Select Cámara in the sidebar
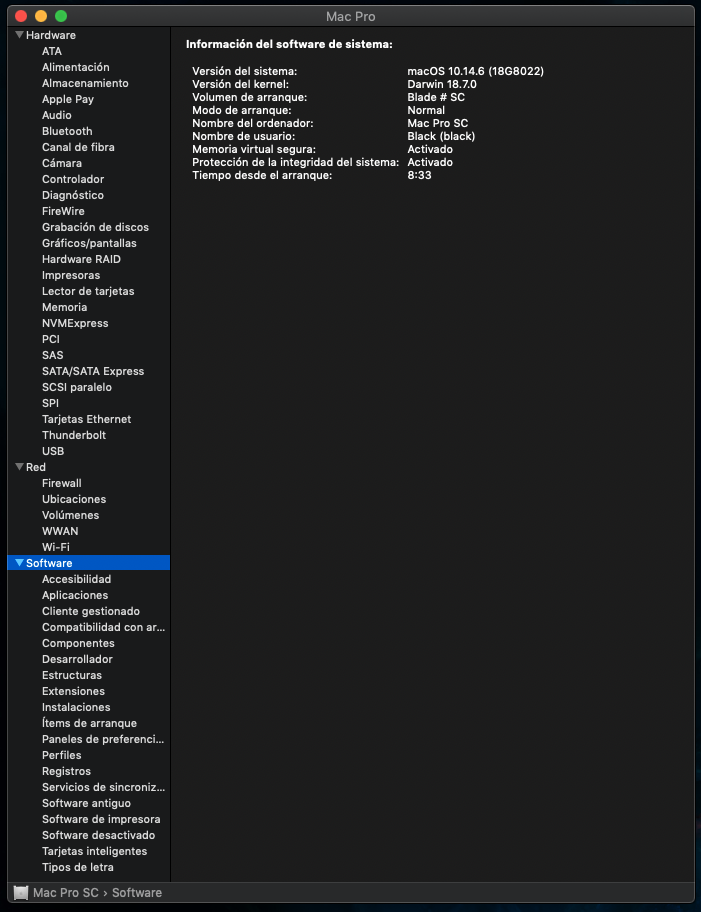 click(62, 163)
